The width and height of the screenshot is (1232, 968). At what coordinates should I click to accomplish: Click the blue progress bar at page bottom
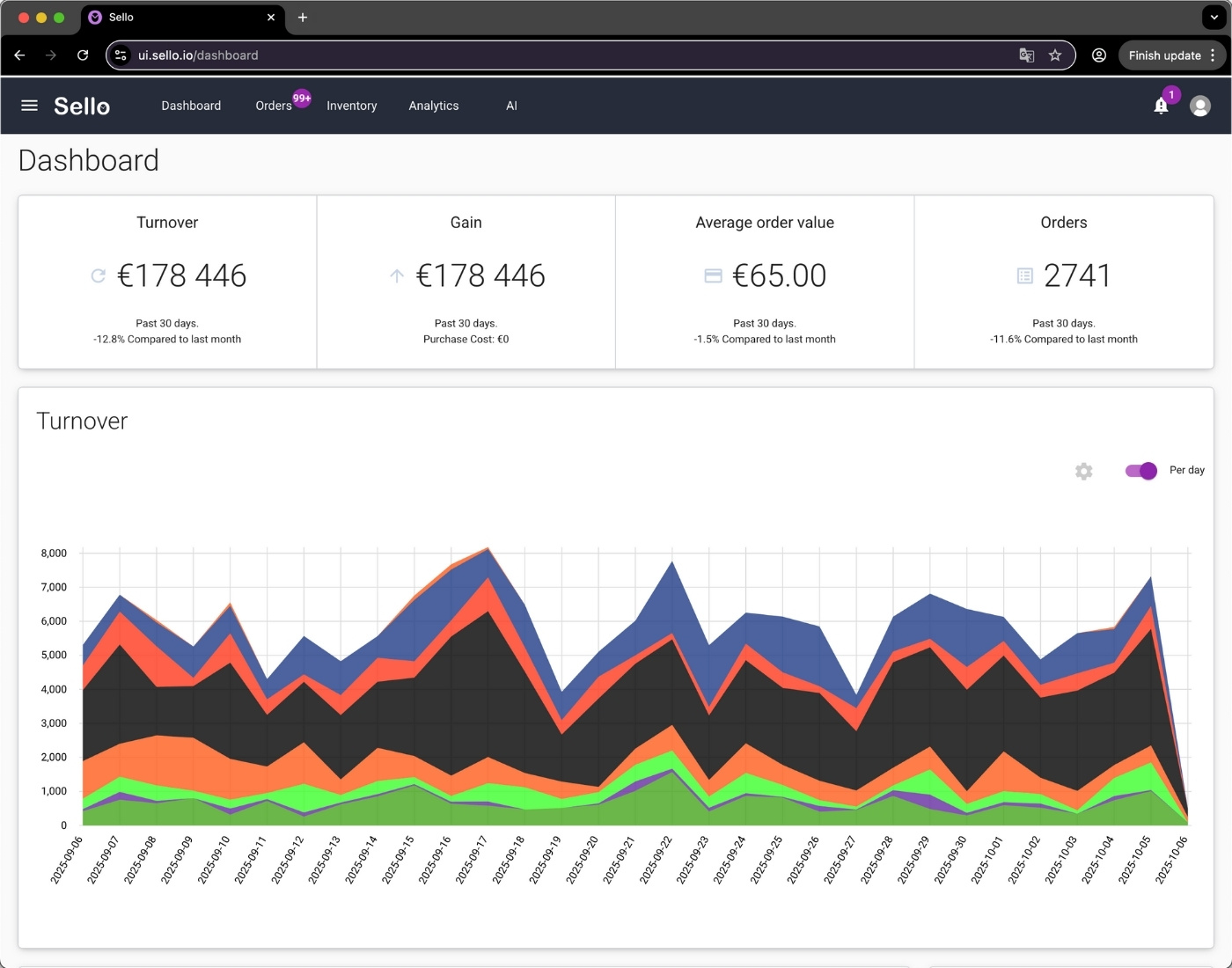(x=616, y=962)
